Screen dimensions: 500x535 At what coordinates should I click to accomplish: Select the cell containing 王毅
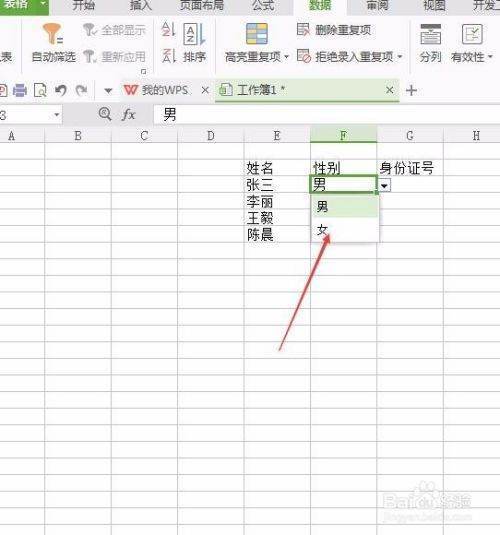pos(277,218)
